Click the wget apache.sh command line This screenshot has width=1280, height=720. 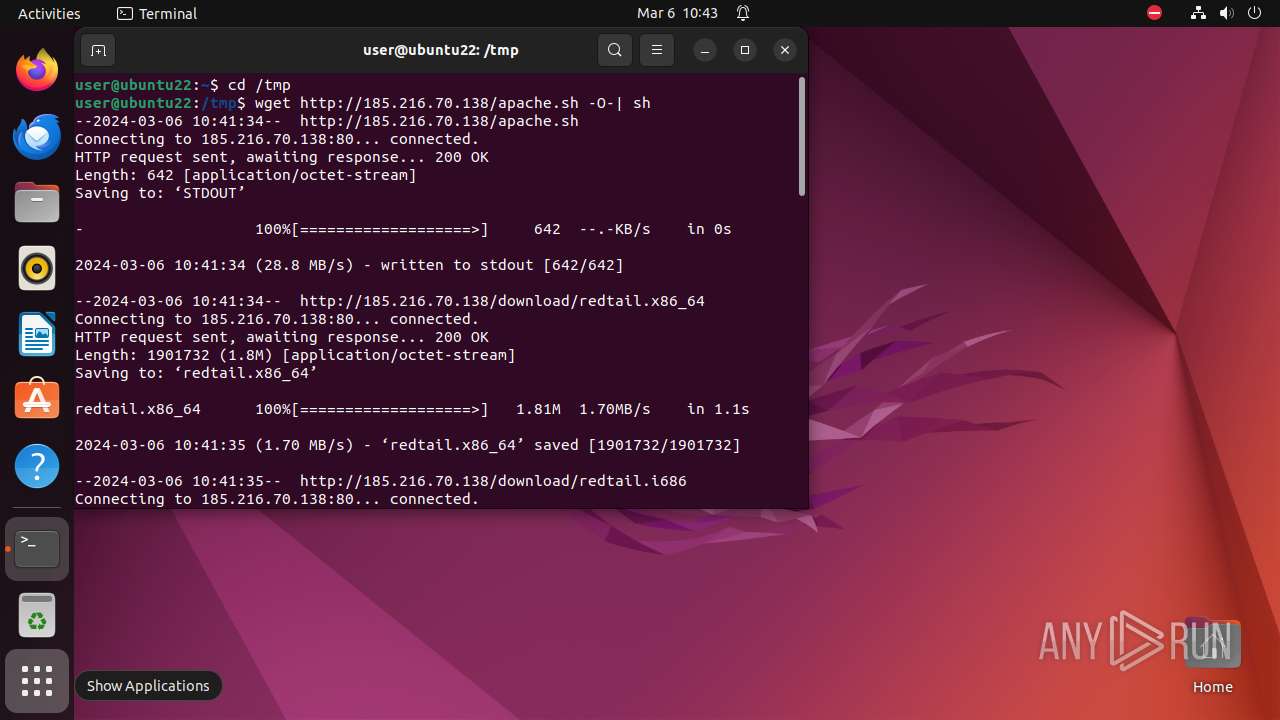[363, 103]
